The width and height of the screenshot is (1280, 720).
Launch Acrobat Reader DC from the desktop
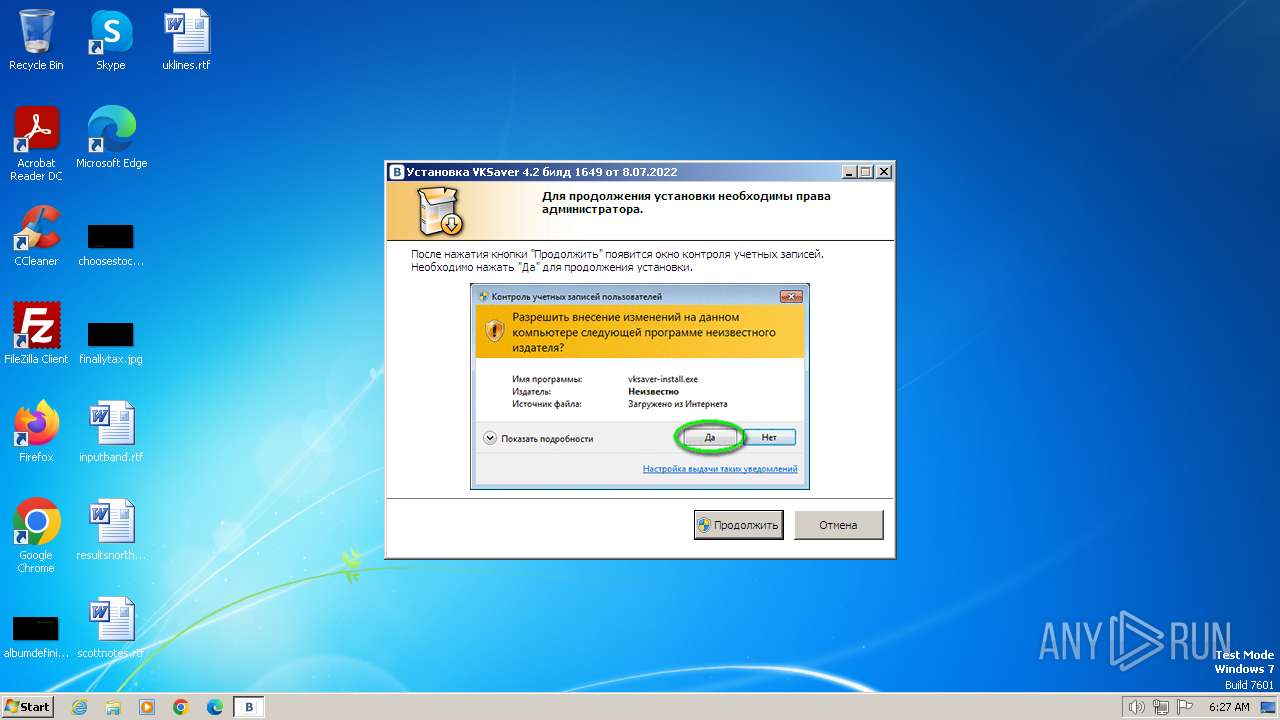[x=36, y=144]
